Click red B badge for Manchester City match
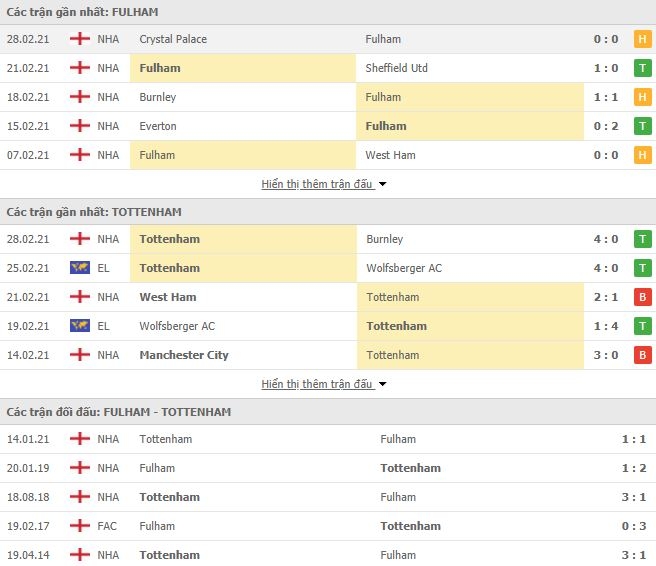Screen dimensions: 656x566 642,355
